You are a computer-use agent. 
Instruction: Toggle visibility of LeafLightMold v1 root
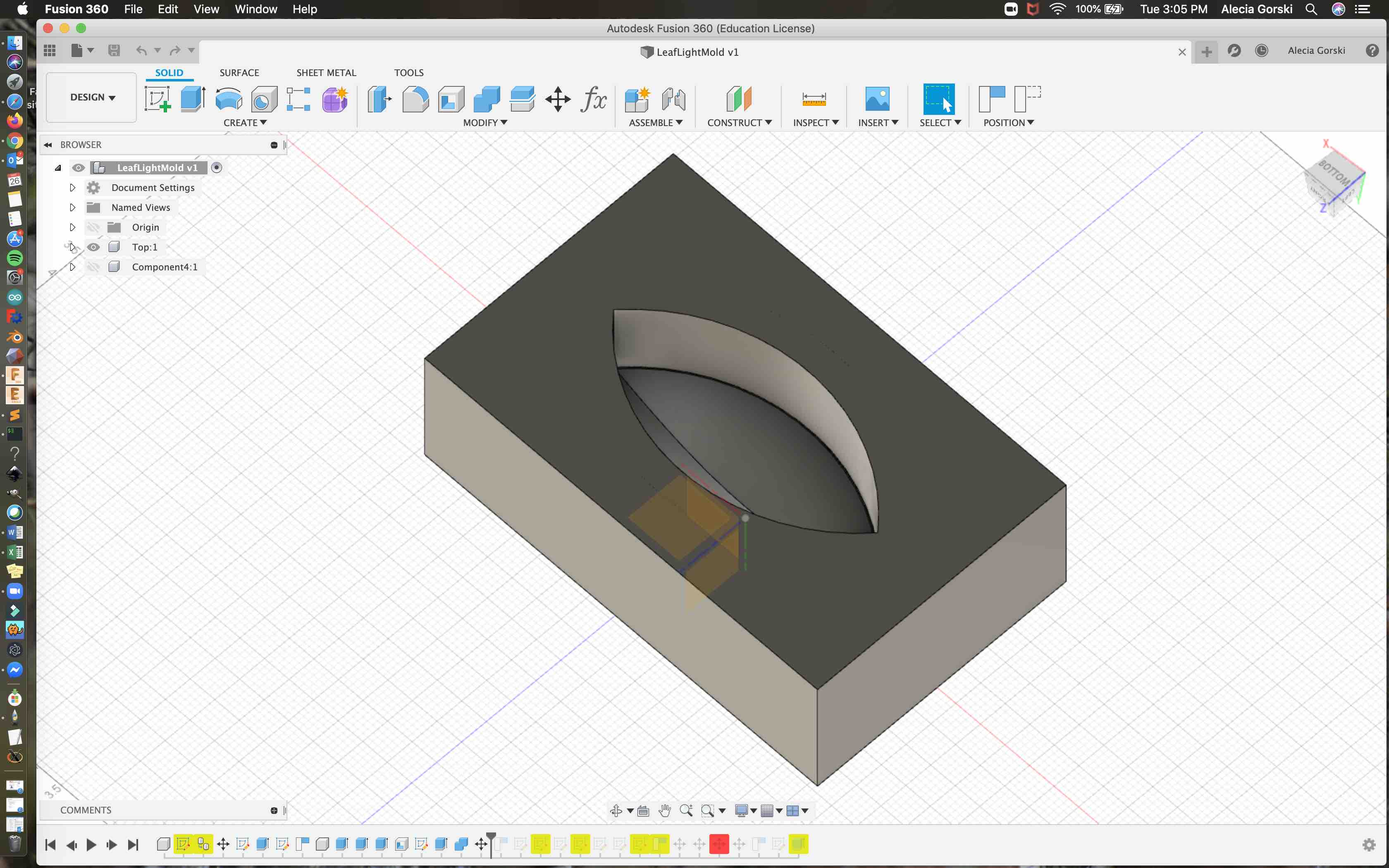[x=79, y=168]
